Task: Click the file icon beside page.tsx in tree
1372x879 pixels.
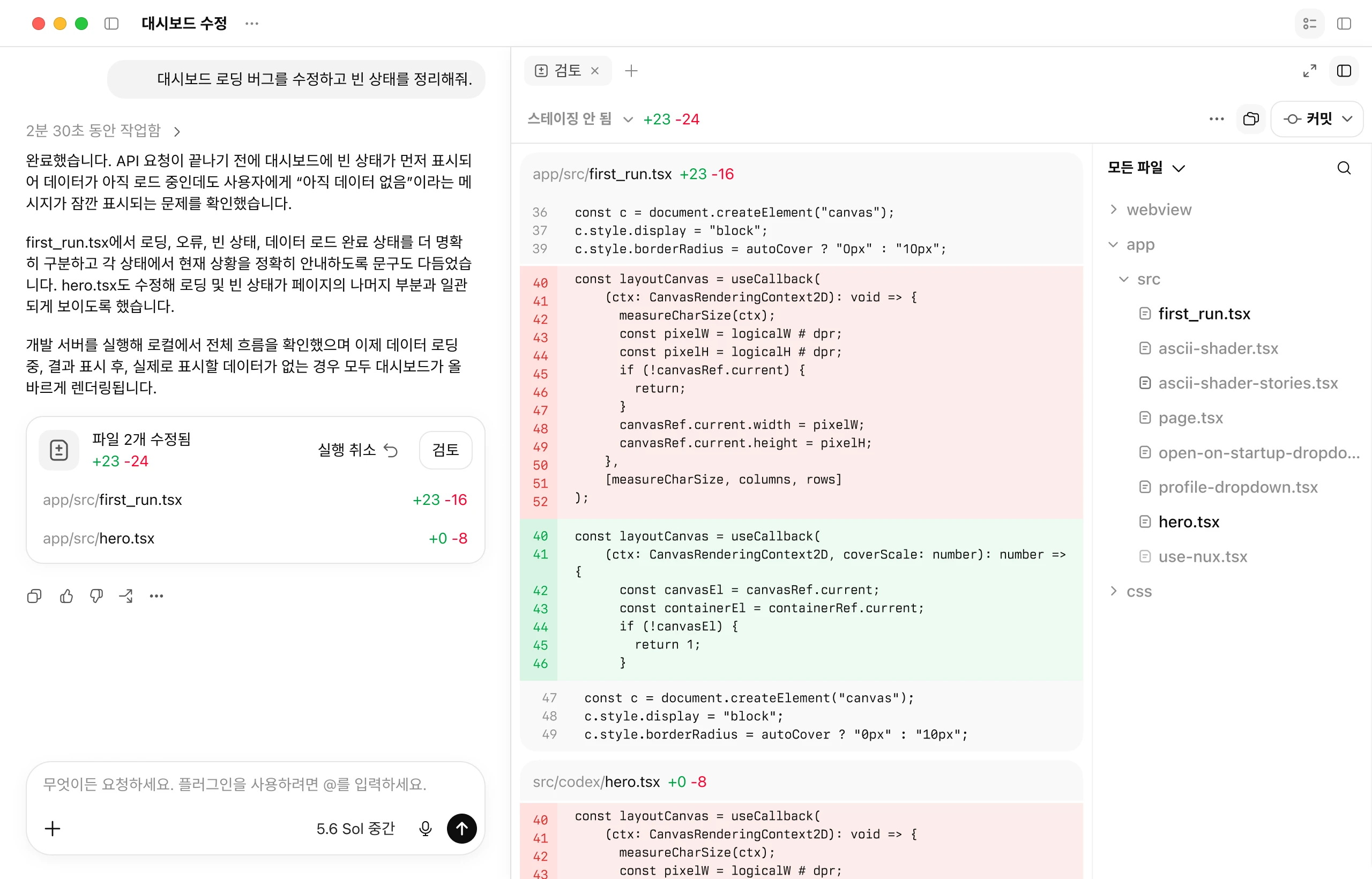Action: click(1144, 418)
